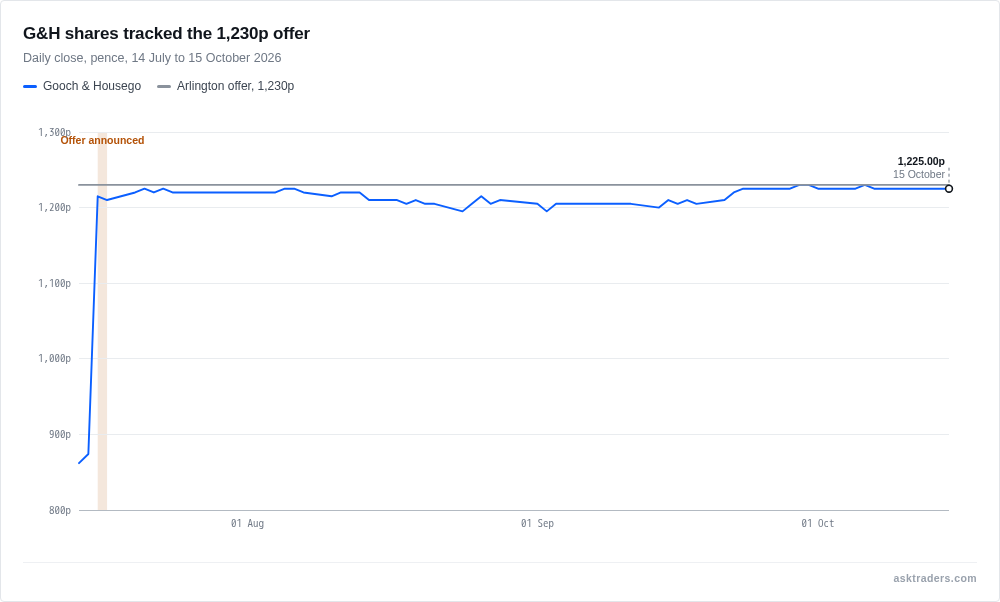Screen dimensions: 1000x602
Task: Click the 'Offer announced' annotation label
Action: click(102, 140)
